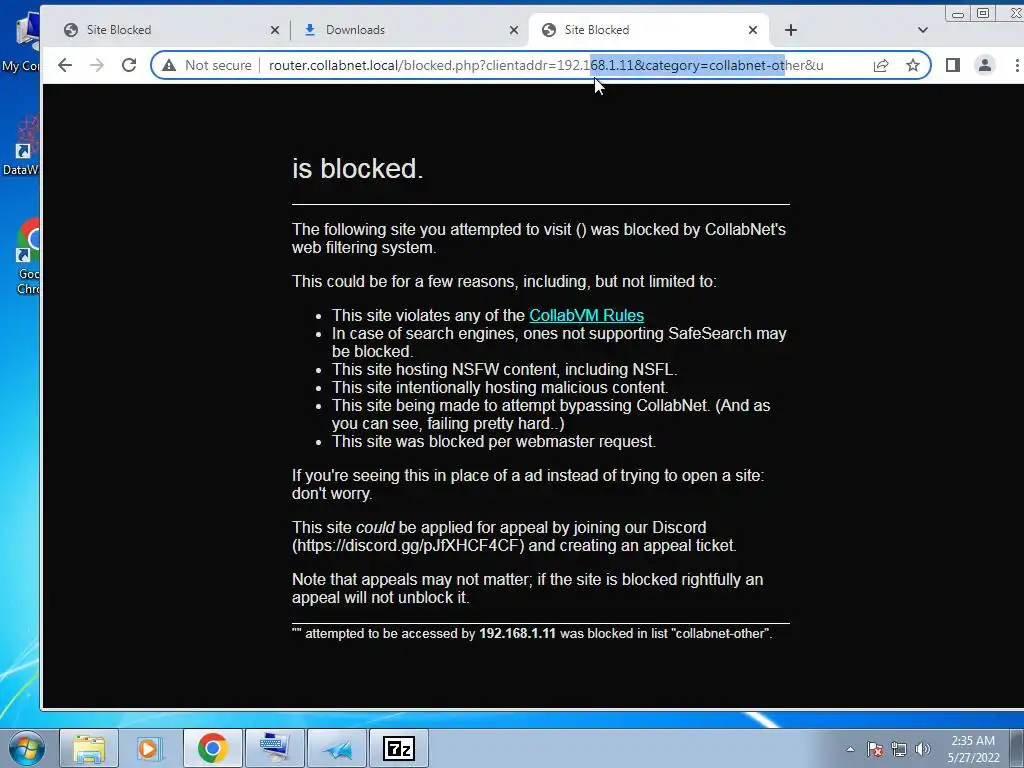Close the first Site Blocked tab
Screen dimensions: 1024x768
tap(275, 30)
